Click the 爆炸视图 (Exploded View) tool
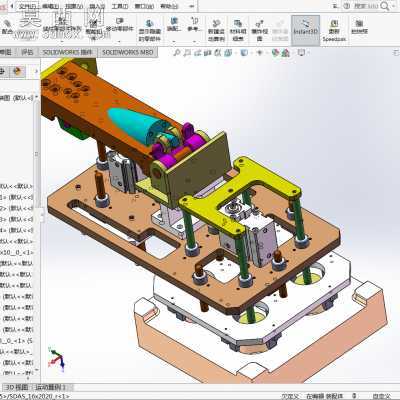 point(259,30)
